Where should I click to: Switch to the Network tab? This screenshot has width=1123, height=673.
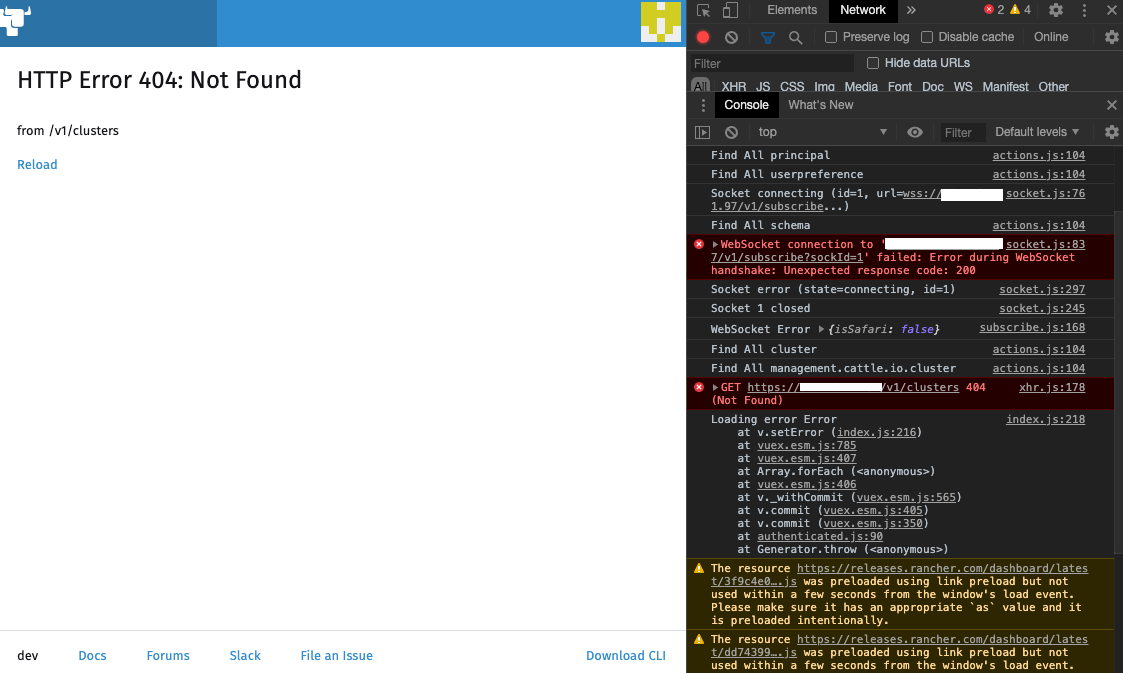click(862, 10)
